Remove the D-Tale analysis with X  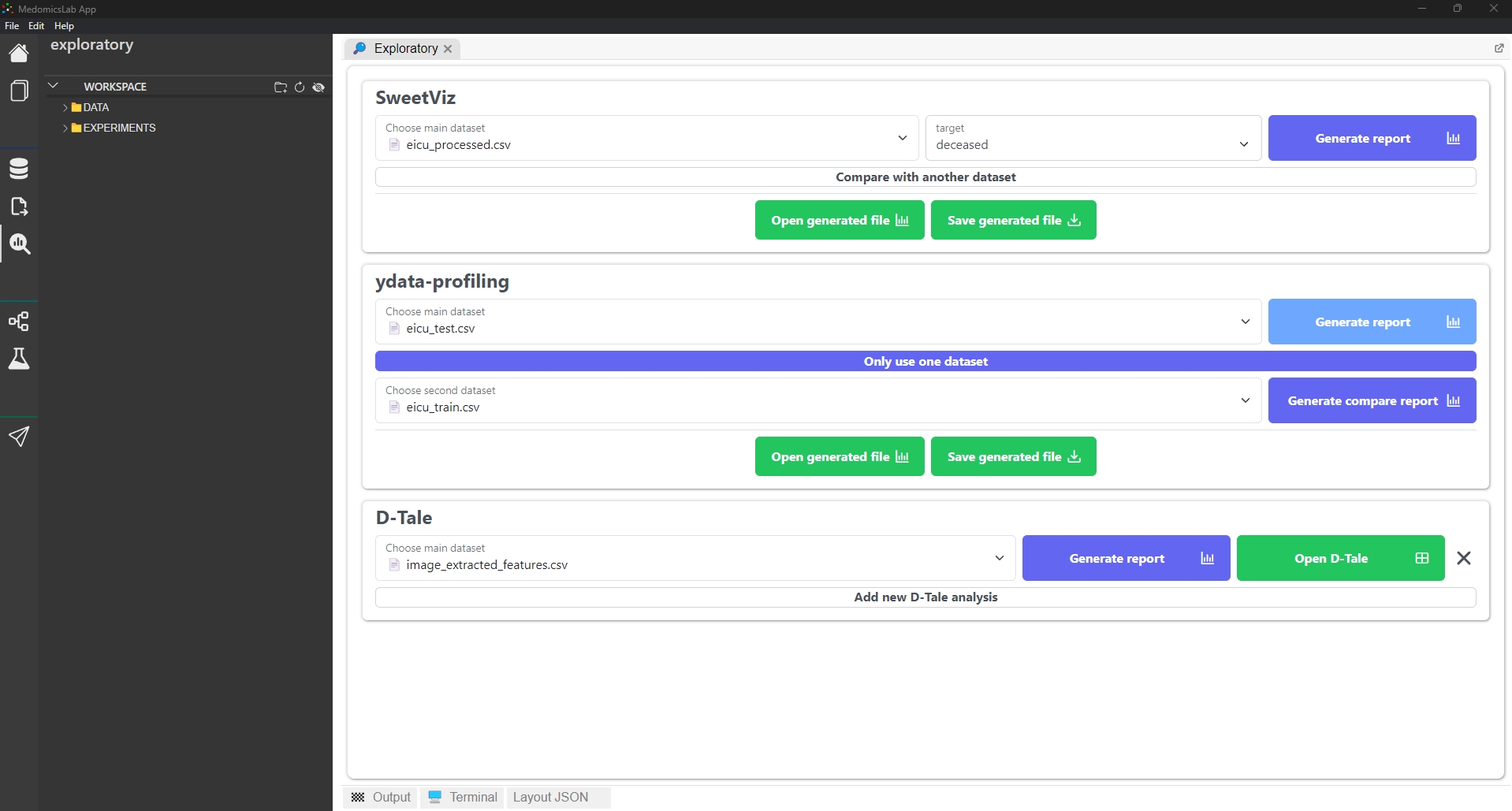click(1463, 559)
